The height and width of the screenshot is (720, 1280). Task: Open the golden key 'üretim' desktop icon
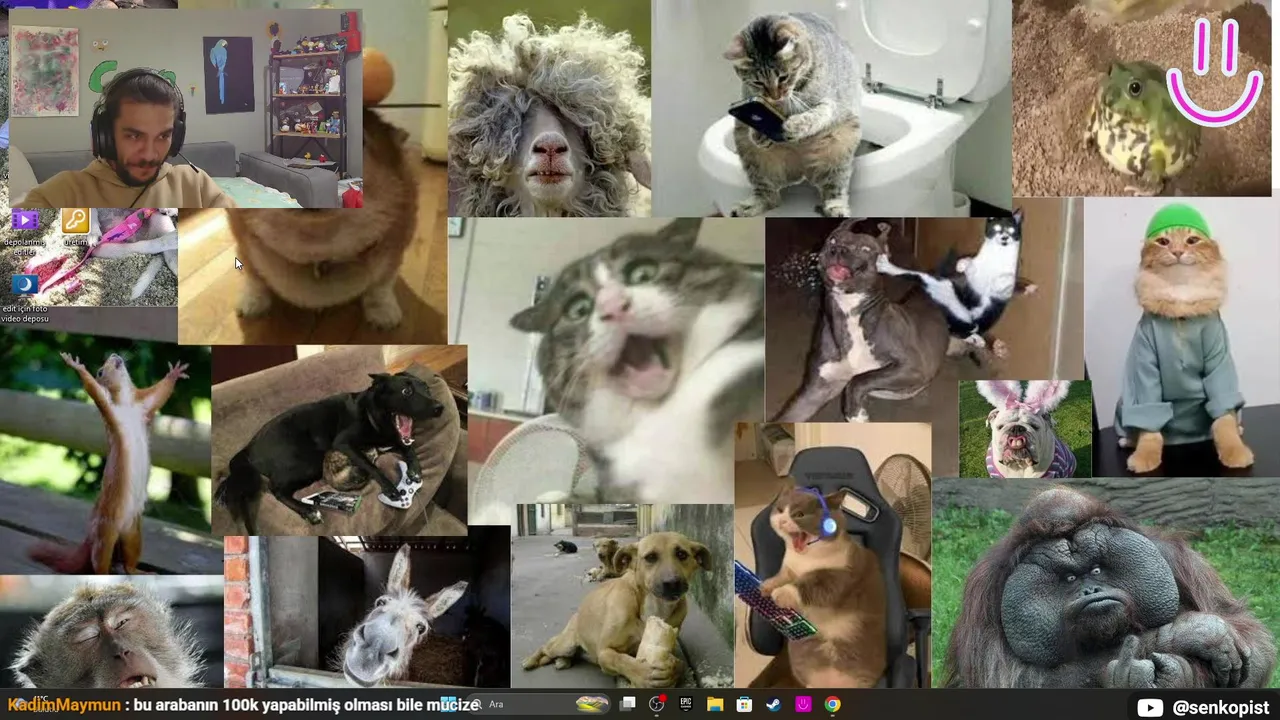coord(75,221)
